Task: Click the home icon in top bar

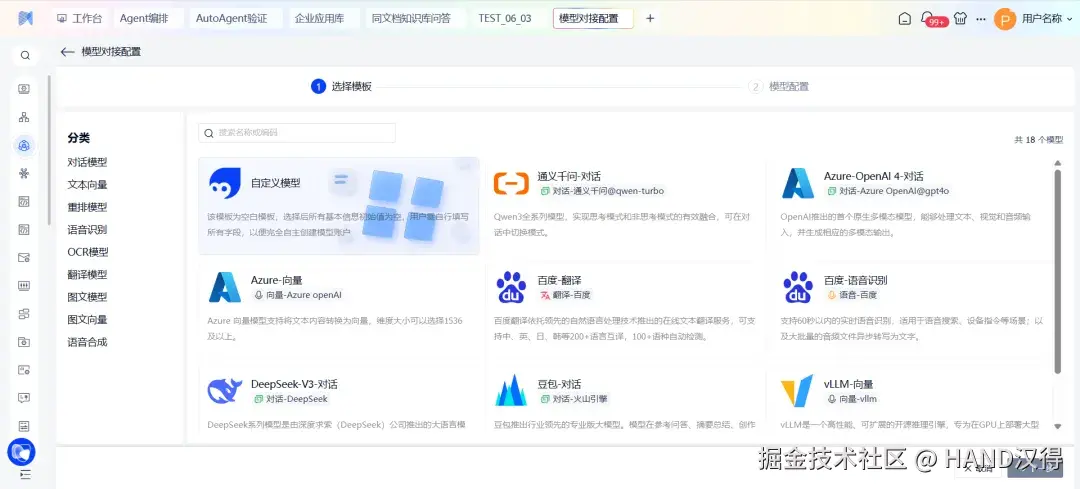Action: (904, 19)
